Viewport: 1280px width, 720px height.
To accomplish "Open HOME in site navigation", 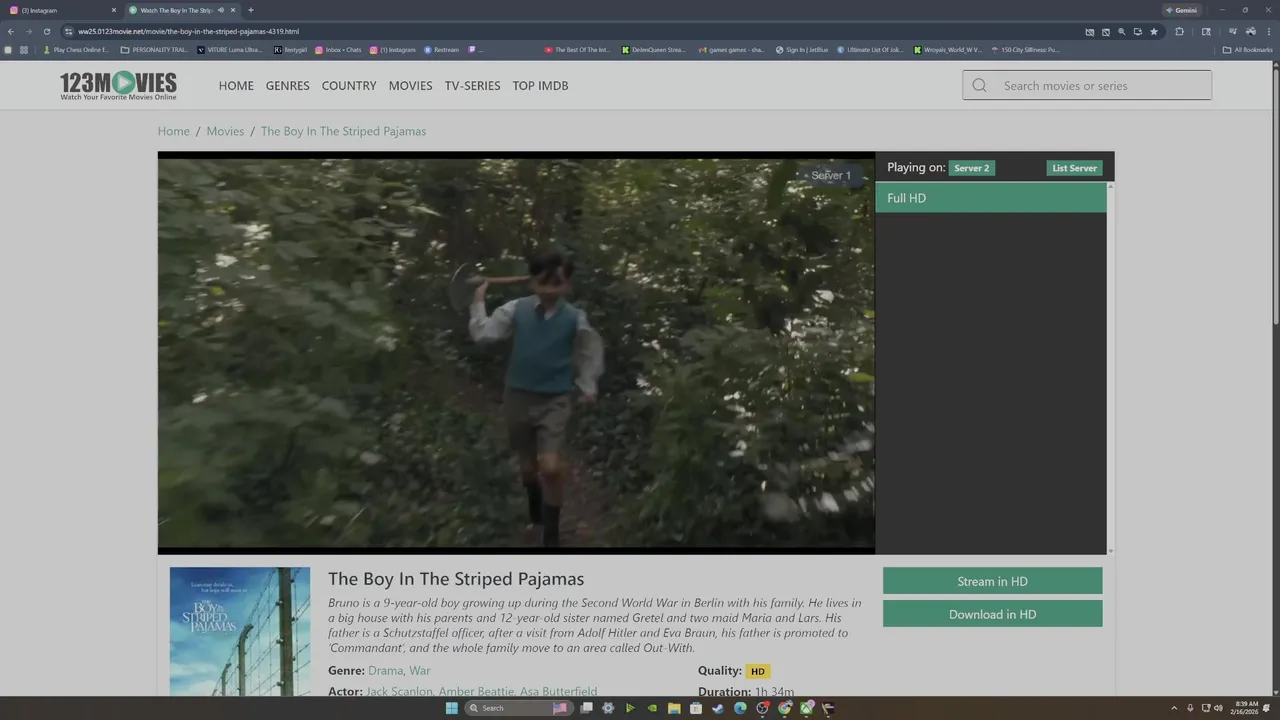I will [x=236, y=85].
